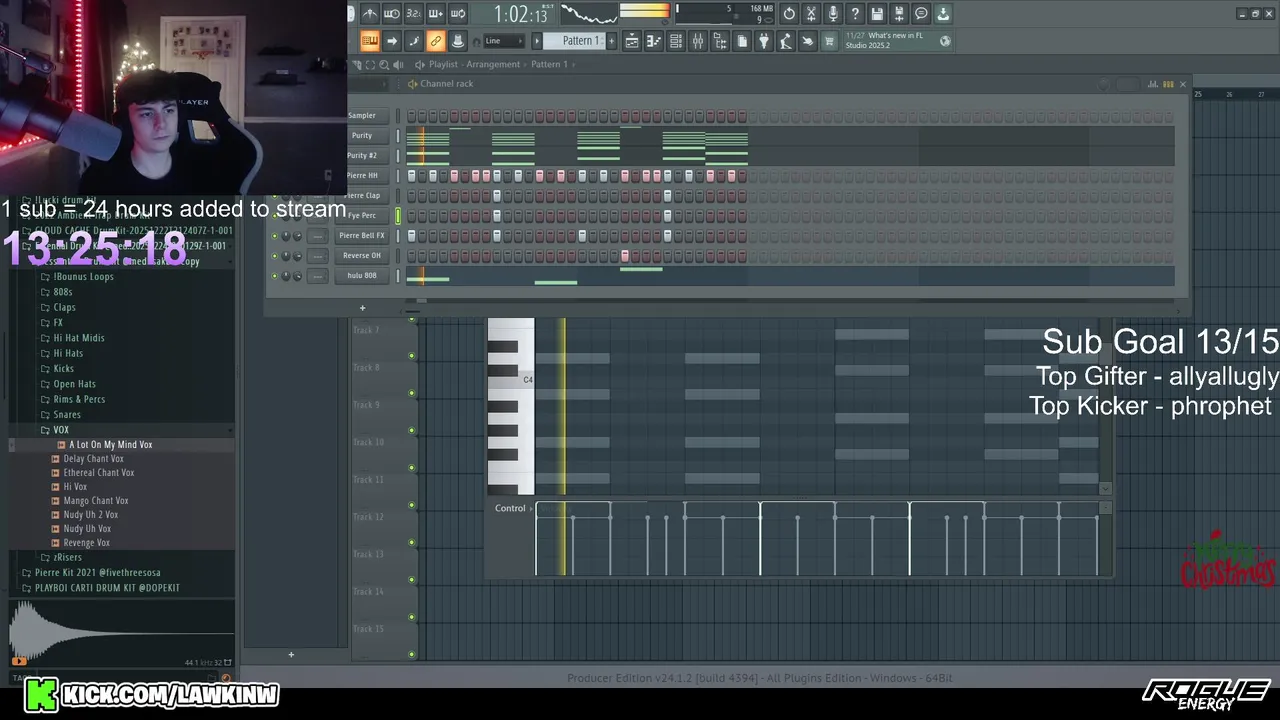Add channel with plus below rack
The image size is (1280, 720).
pyautogui.click(x=362, y=308)
